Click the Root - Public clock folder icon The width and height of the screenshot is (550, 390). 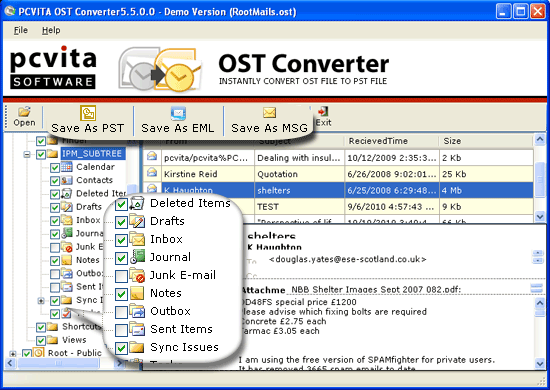(x=39, y=352)
